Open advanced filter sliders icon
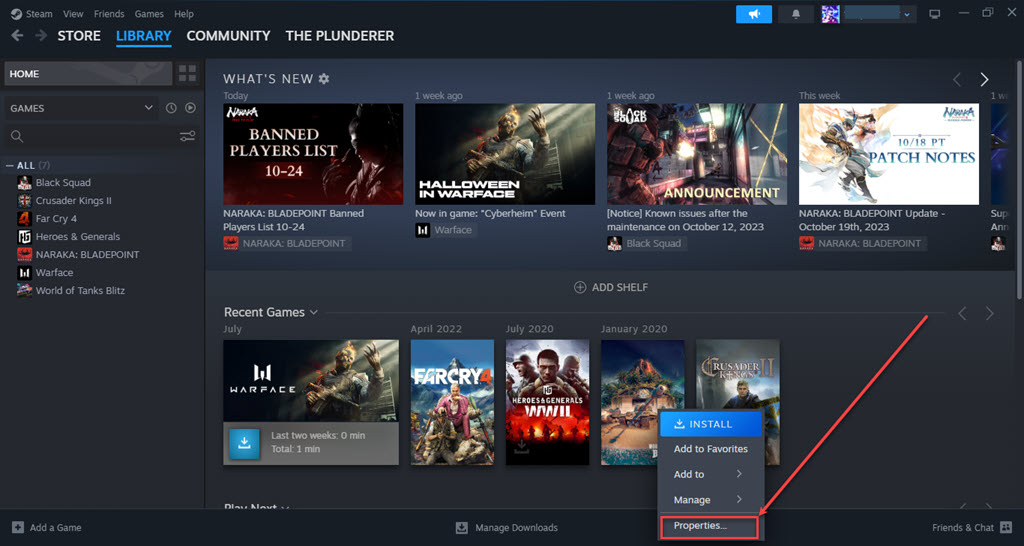Viewport: 1024px width, 546px height. tap(187, 136)
